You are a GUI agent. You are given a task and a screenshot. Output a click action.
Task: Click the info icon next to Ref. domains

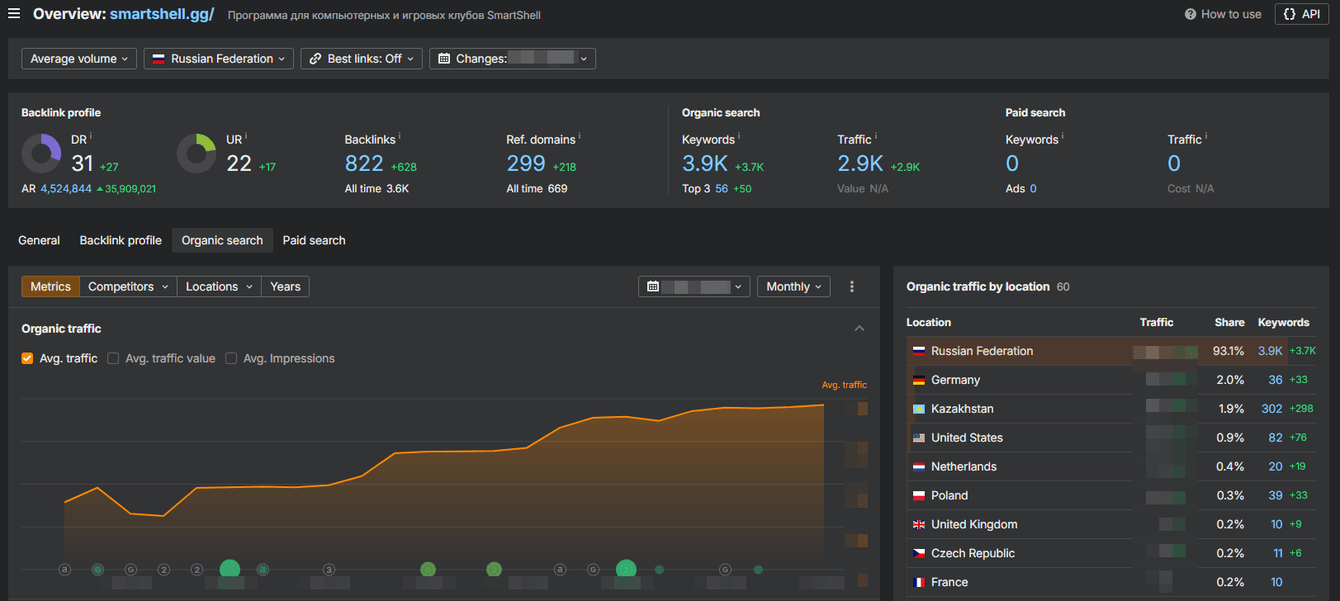point(580,136)
